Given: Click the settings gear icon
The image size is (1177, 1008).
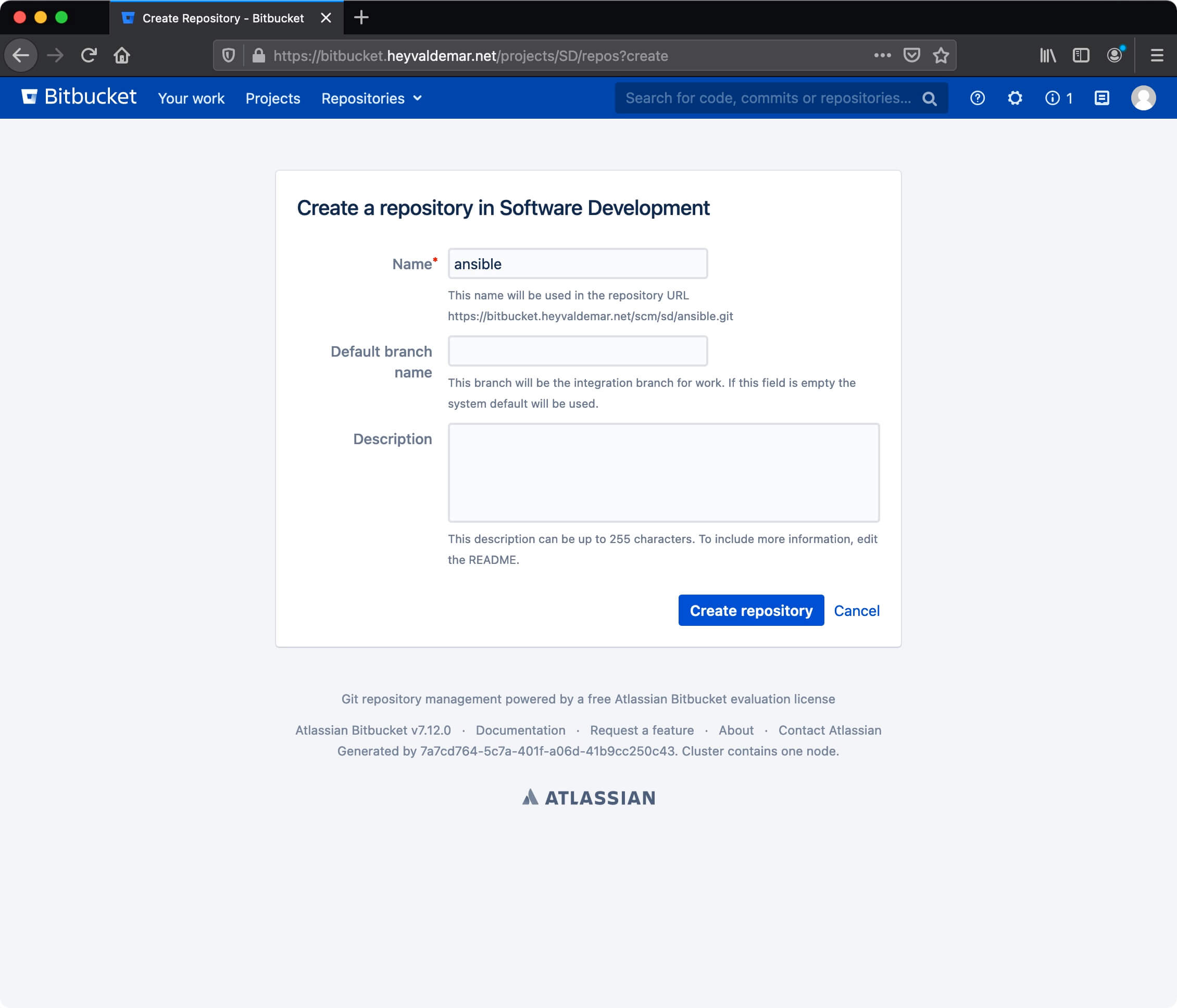Looking at the screenshot, I should click(x=1015, y=97).
